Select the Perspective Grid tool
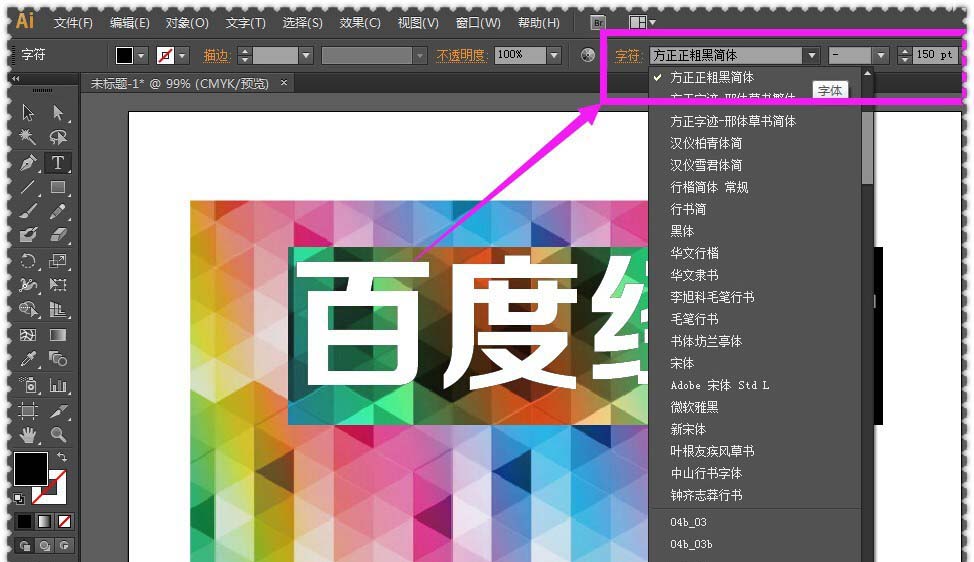 point(58,309)
